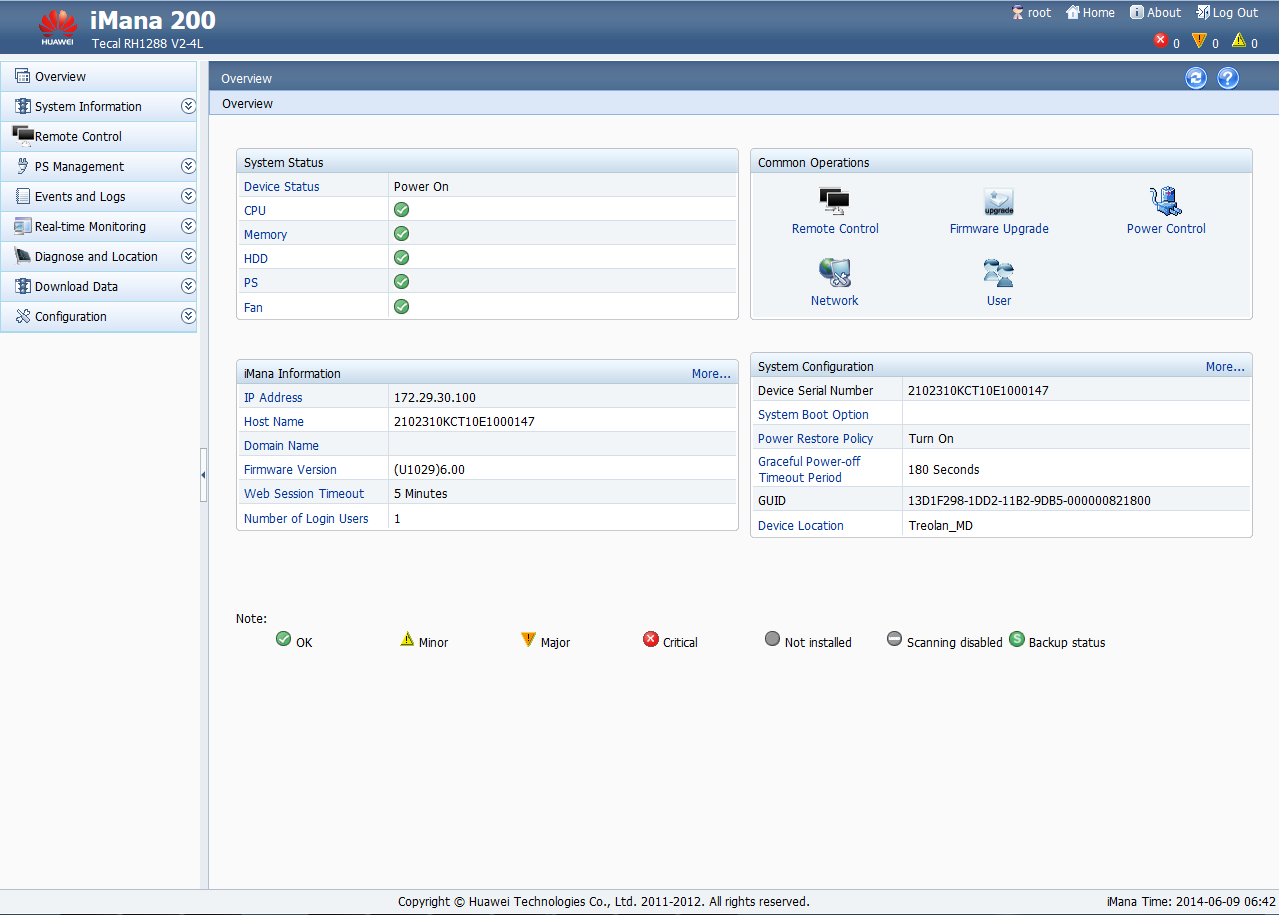Viewport: 1279px width, 915px height.
Task: Click the Not installed legend icon
Action: tap(772, 638)
